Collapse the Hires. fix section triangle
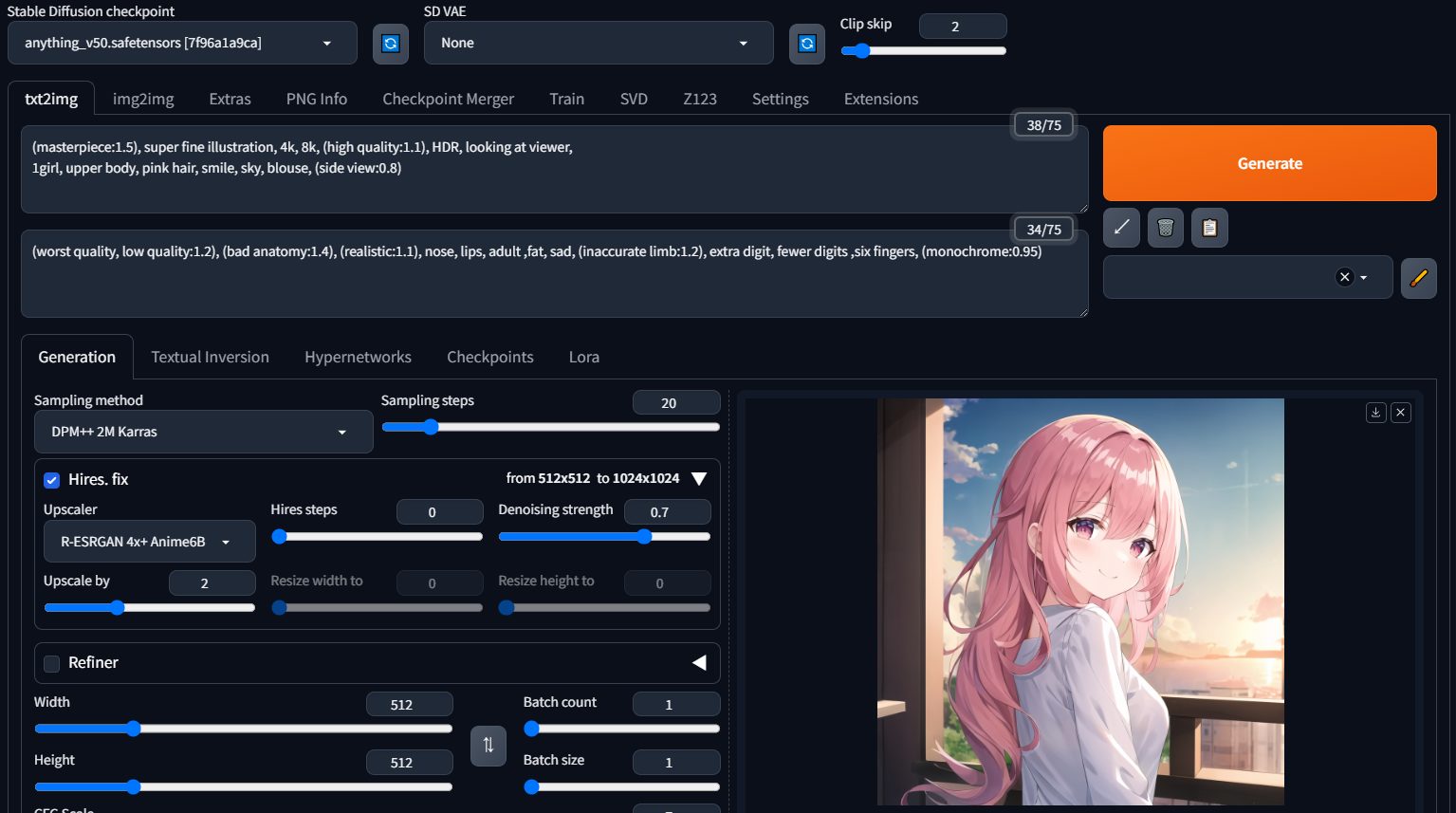This screenshot has height=813, width=1456. 699,479
